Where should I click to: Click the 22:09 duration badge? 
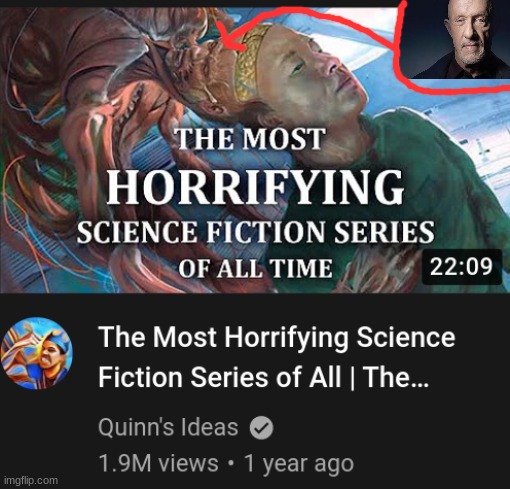click(x=462, y=267)
